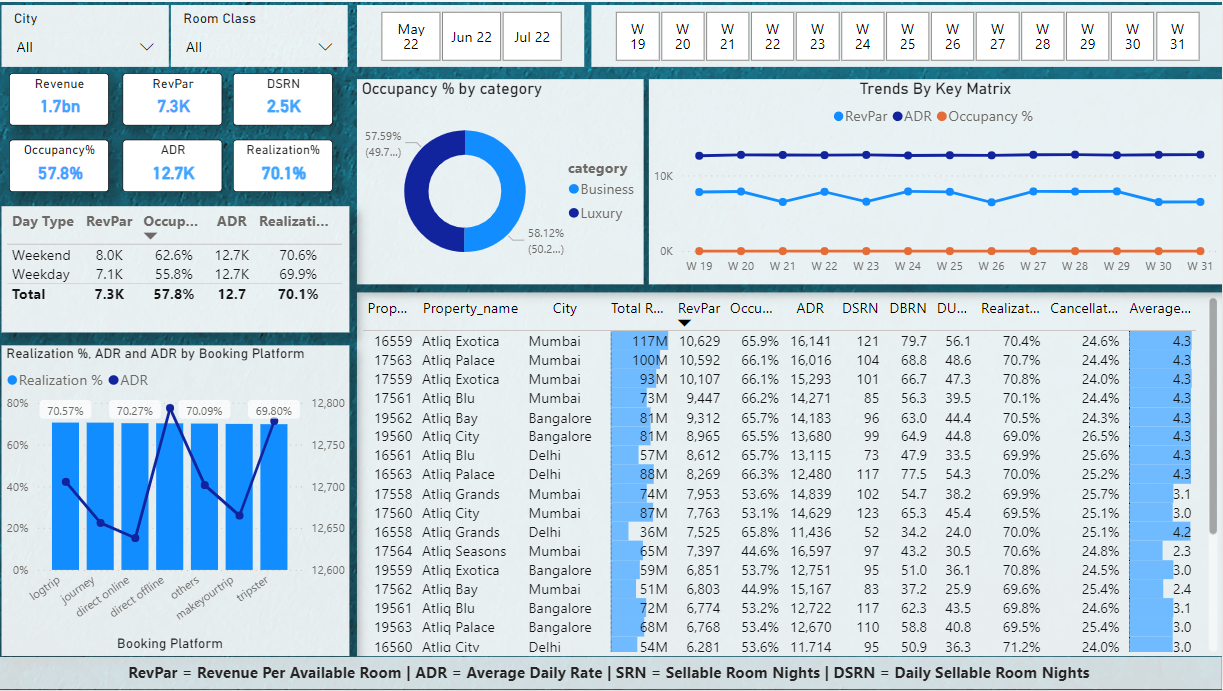Select Business category legend marker
The width and height of the screenshot is (1223, 691).
574,189
